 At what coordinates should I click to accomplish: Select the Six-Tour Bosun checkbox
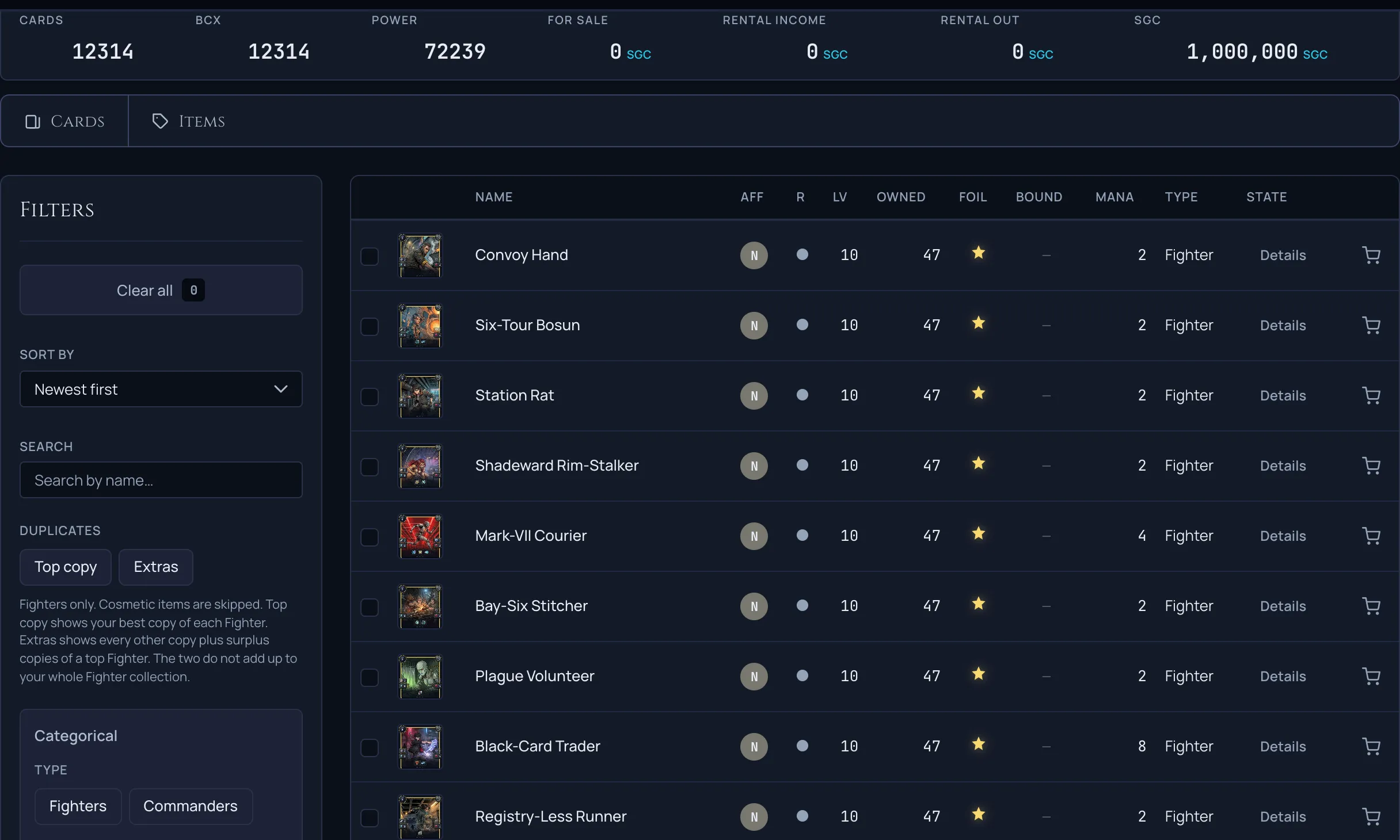(x=370, y=326)
